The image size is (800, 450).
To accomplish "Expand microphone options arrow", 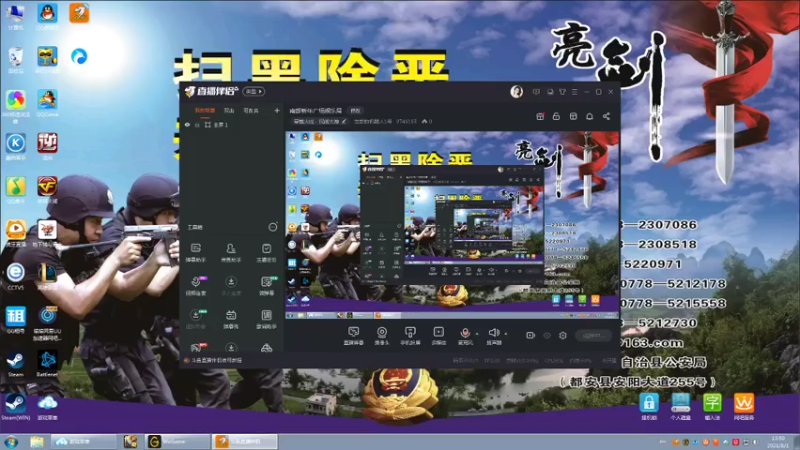I will coord(477,334).
